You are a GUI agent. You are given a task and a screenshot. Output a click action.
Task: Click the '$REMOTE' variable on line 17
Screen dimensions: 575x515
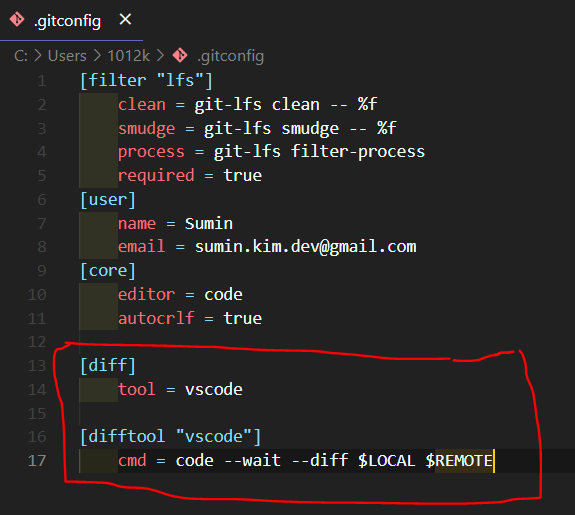[x=459, y=461]
